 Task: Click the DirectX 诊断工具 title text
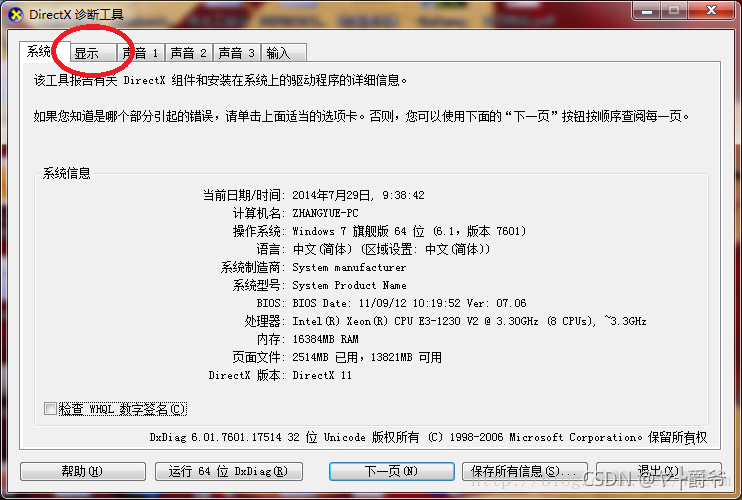click(74, 14)
